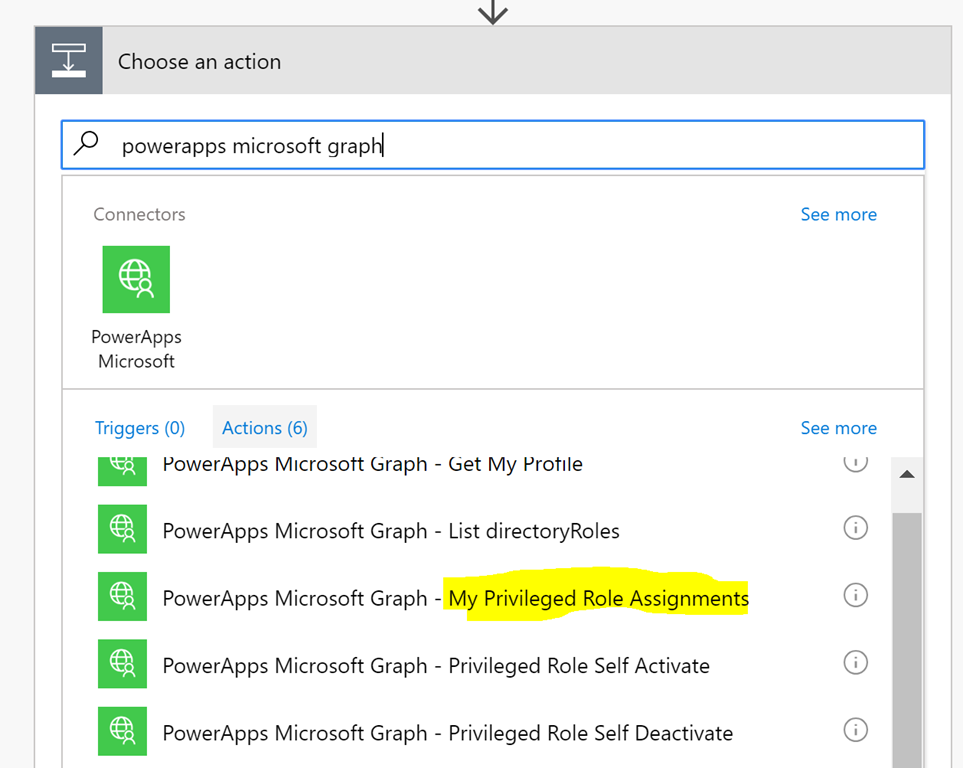This screenshot has height=768, width=963.
Task: Click the Choose an action header icon
Action: [x=69, y=60]
